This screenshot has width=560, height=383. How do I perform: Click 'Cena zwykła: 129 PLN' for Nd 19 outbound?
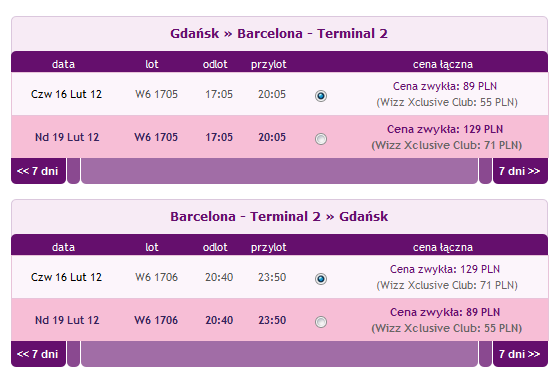(445, 129)
